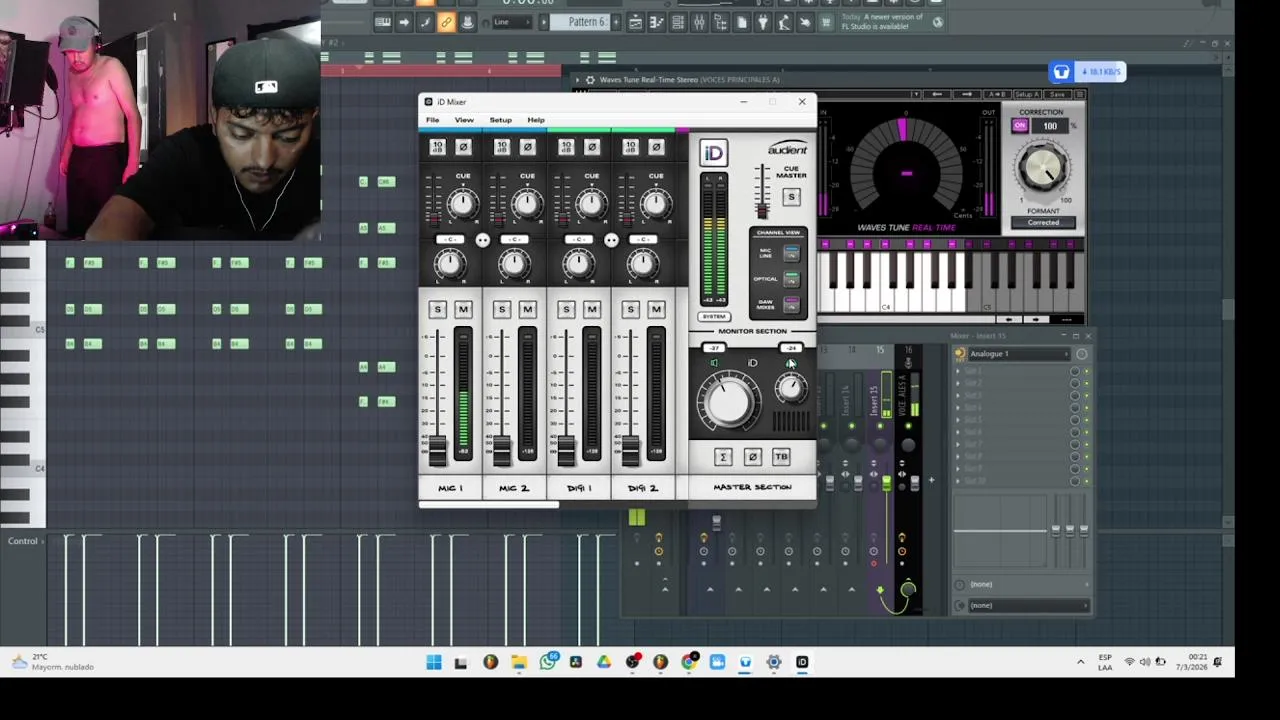The width and height of the screenshot is (1280, 720).
Task: Open the Help menu in iD Mixer
Action: (536, 120)
